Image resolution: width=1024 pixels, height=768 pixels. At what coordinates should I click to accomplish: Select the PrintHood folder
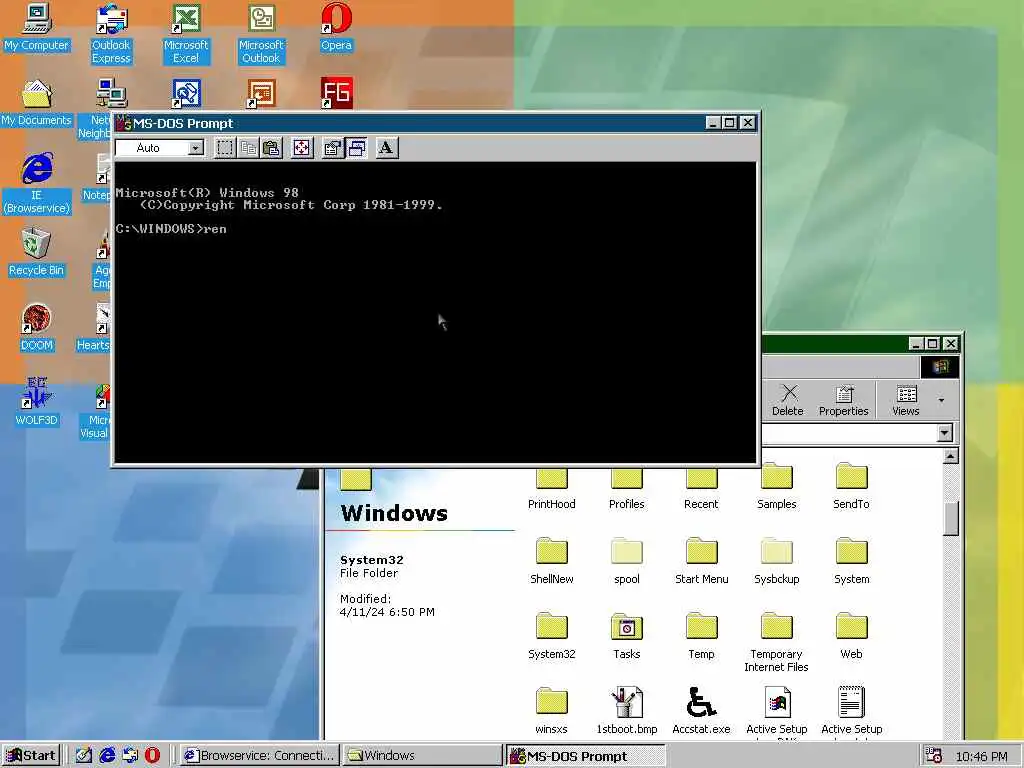point(552,489)
